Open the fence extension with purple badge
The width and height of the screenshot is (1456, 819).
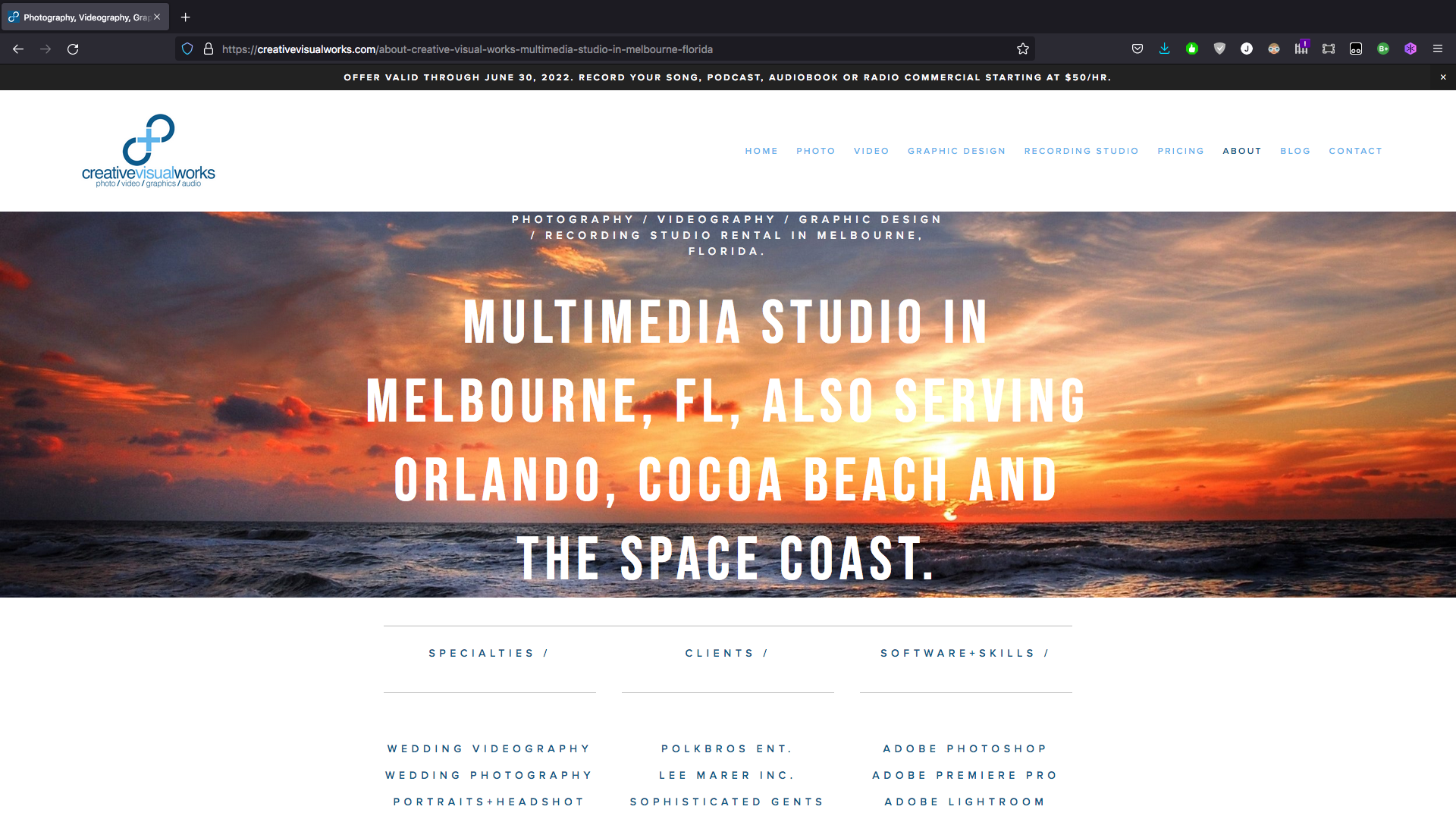click(1301, 48)
